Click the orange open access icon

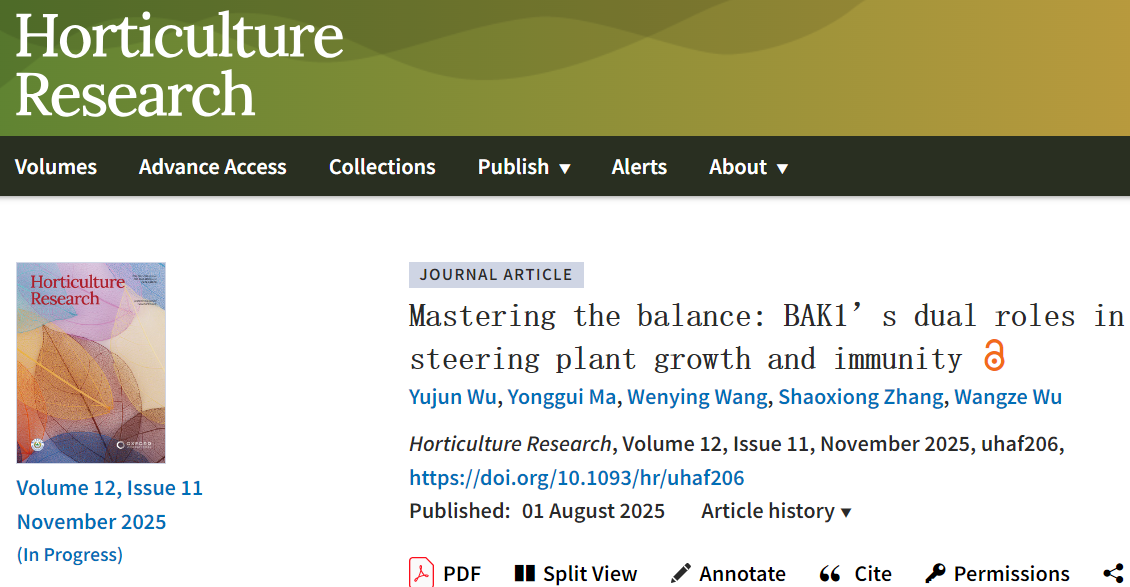[x=993, y=356]
